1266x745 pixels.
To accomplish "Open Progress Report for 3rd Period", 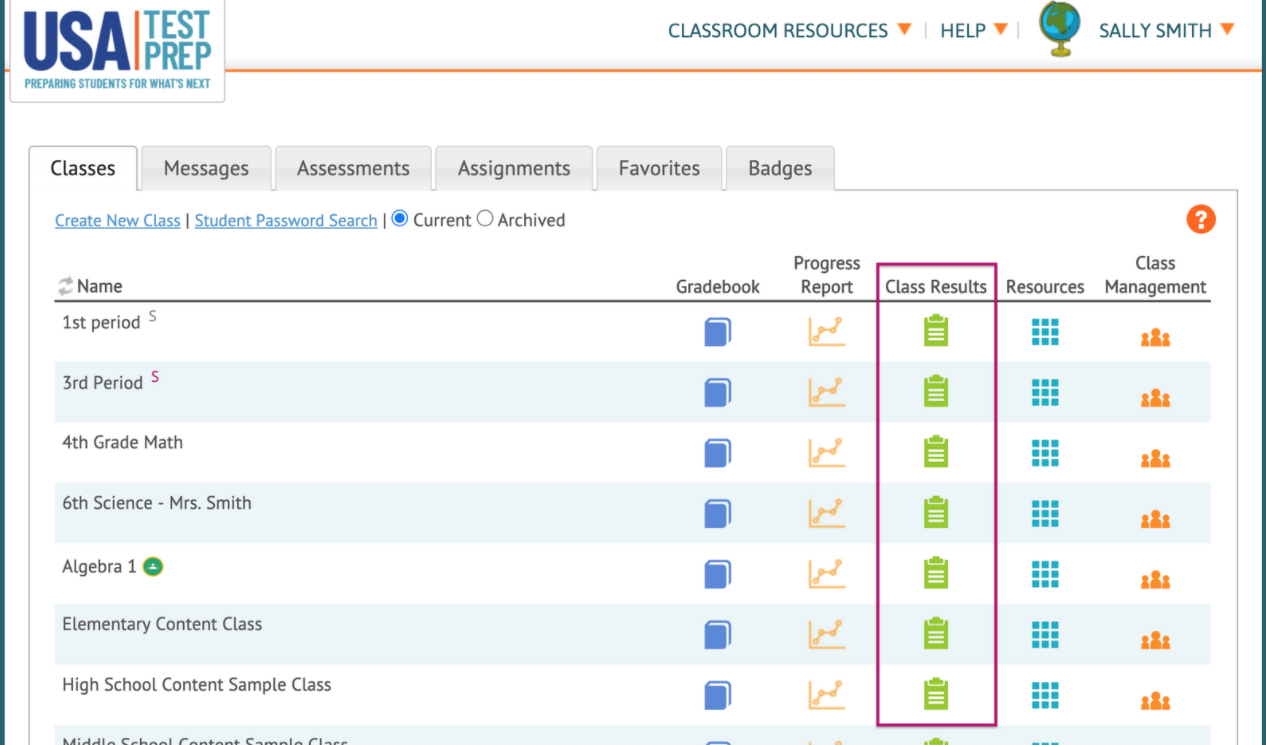I will coord(827,392).
